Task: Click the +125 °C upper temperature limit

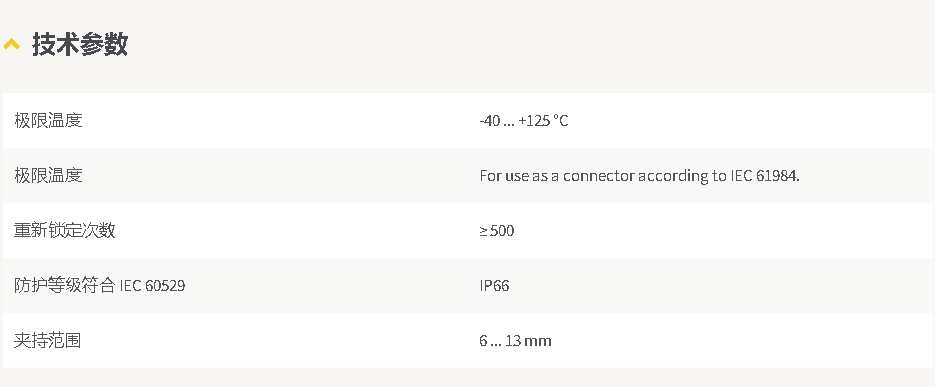Action: pyautogui.click(x=543, y=120)
